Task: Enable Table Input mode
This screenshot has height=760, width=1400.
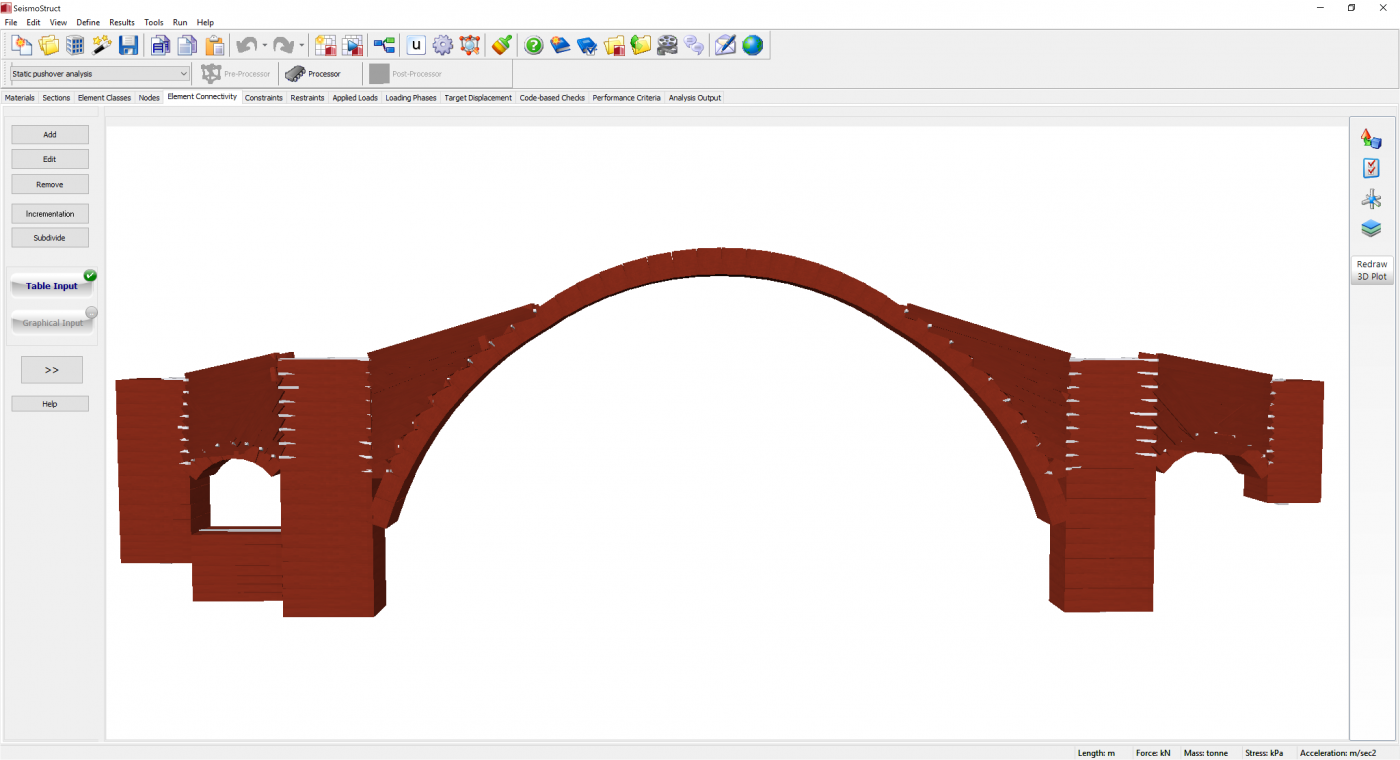Action: tap(52, 286)
